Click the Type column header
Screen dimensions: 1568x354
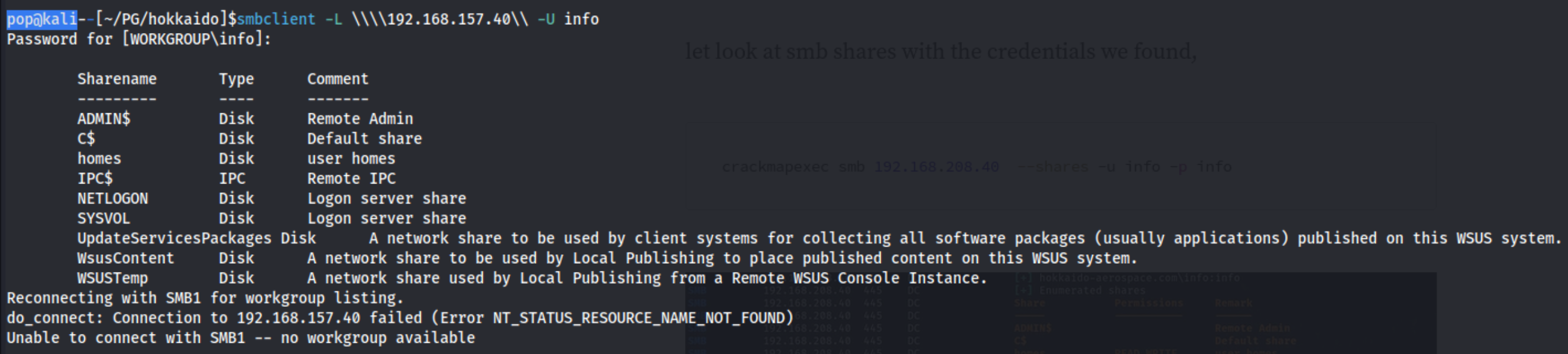coord(236,79)
